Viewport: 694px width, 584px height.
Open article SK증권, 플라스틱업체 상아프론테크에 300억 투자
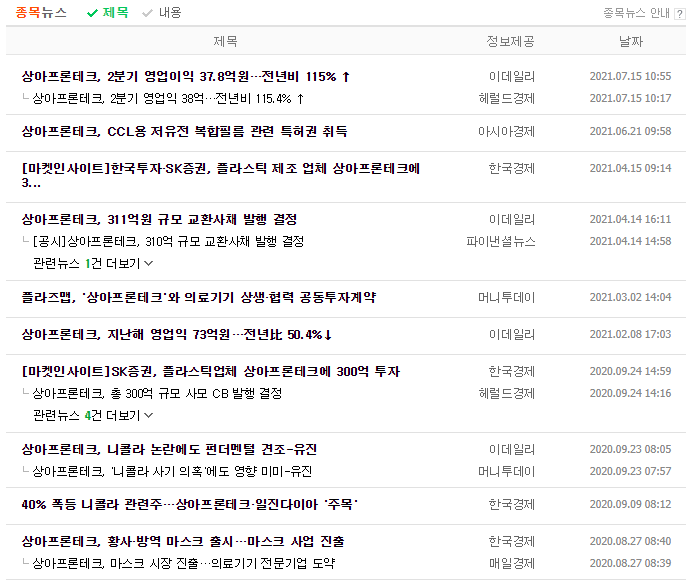(x=211, y=371)
